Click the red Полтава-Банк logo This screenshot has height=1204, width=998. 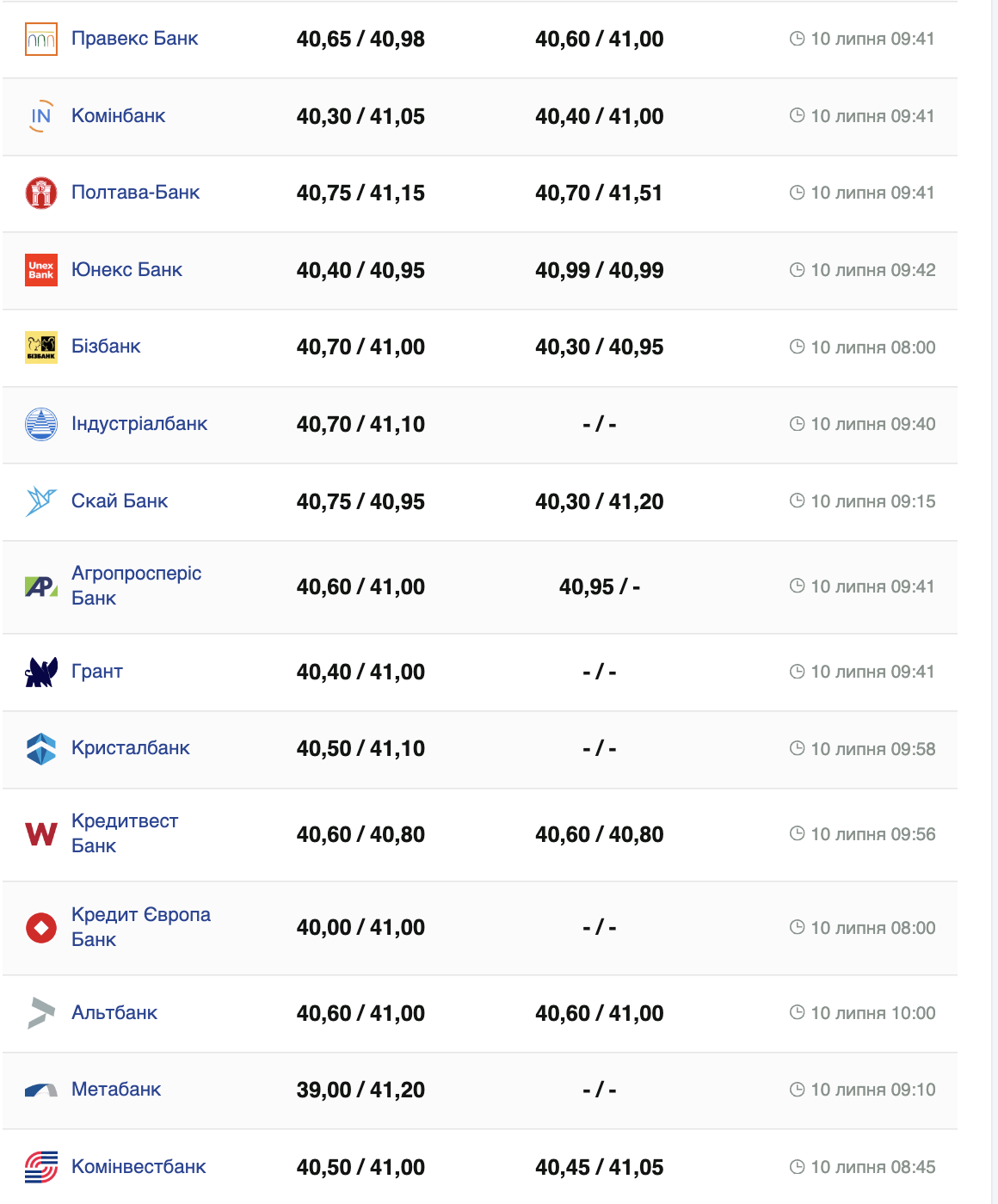click(41, 193)
